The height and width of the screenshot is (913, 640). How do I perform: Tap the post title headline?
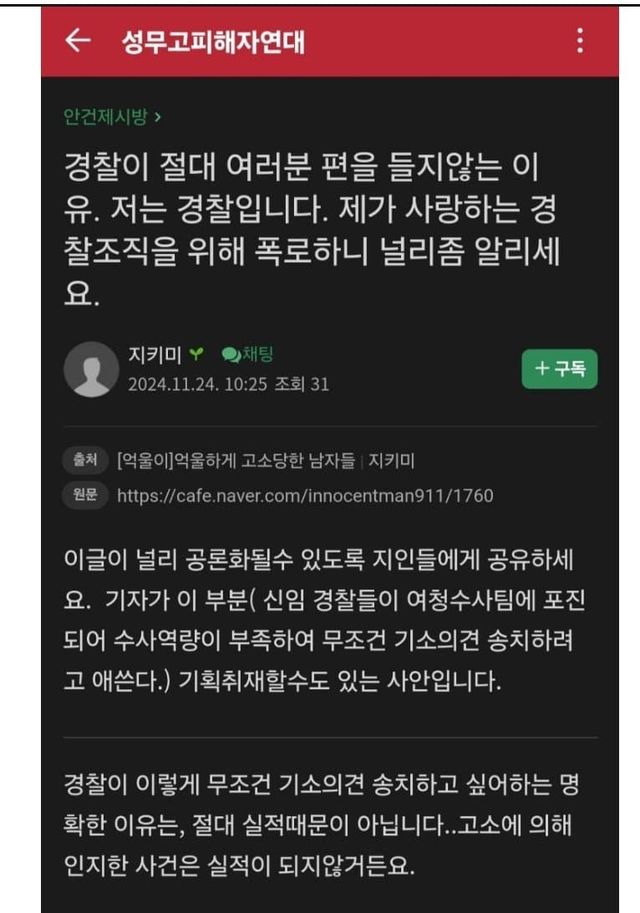[312, 229]
